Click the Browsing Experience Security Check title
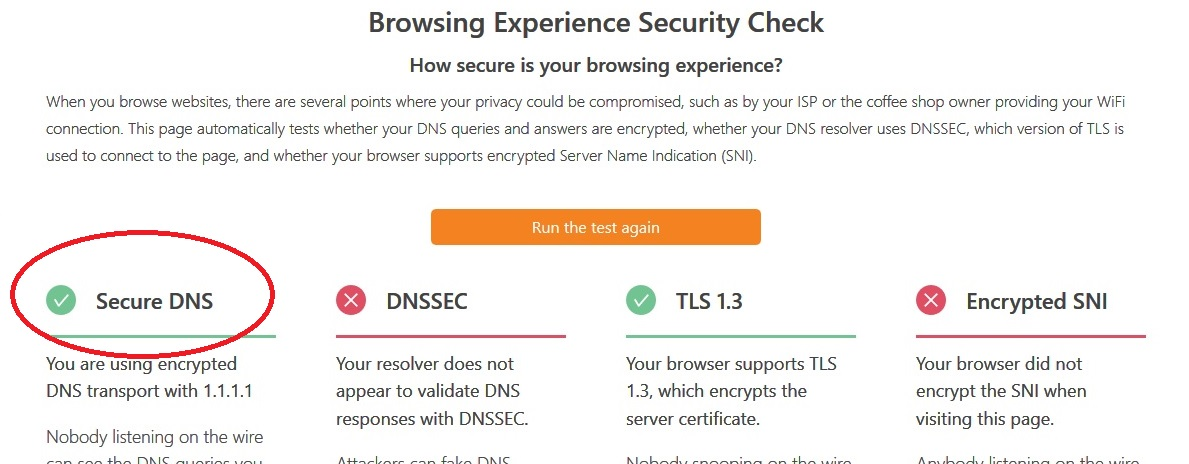The image size is (1189, 464). coord(596,22)
